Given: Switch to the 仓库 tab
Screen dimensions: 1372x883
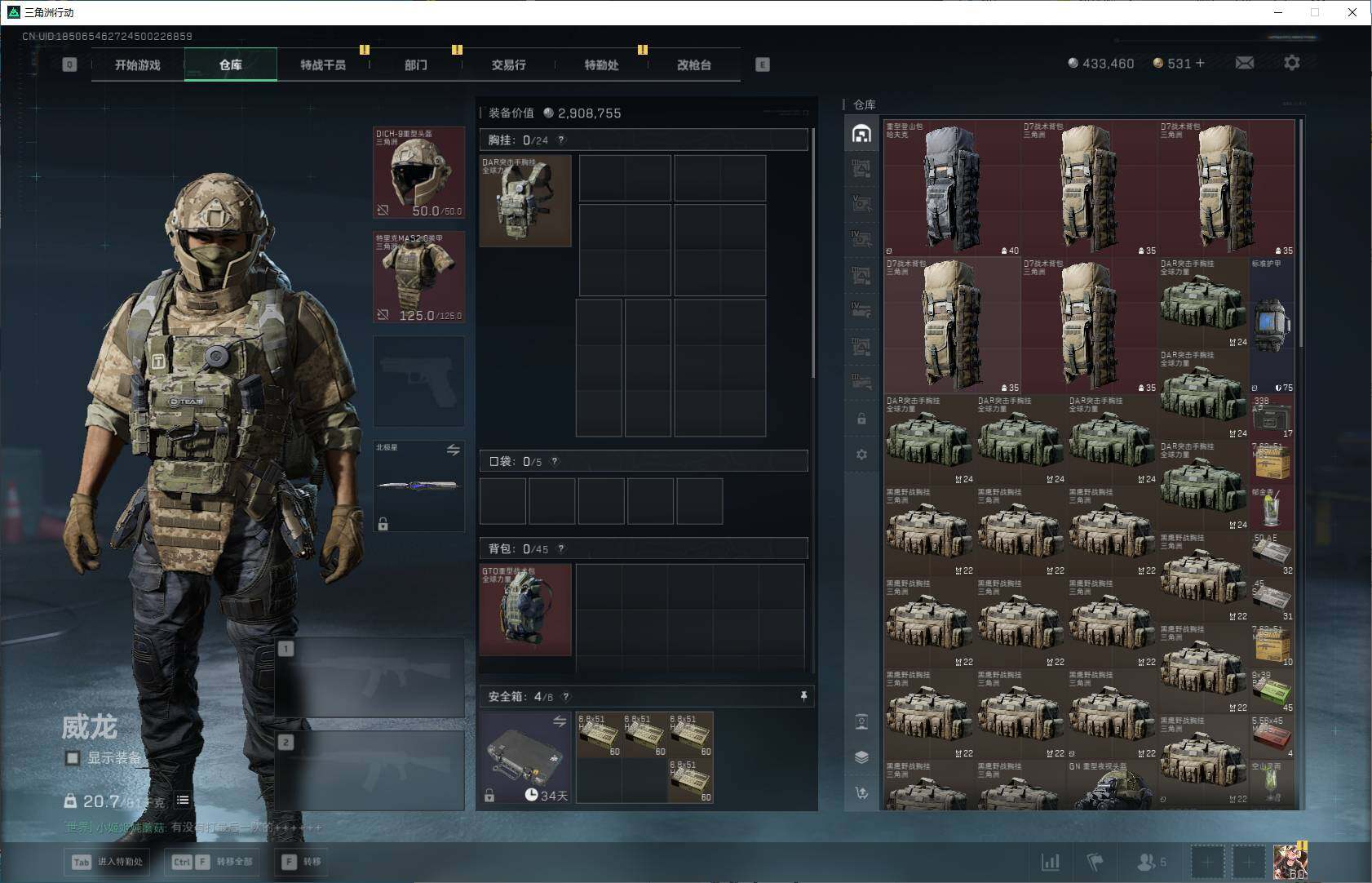Looking at the screenshot, I should (231, 64).
